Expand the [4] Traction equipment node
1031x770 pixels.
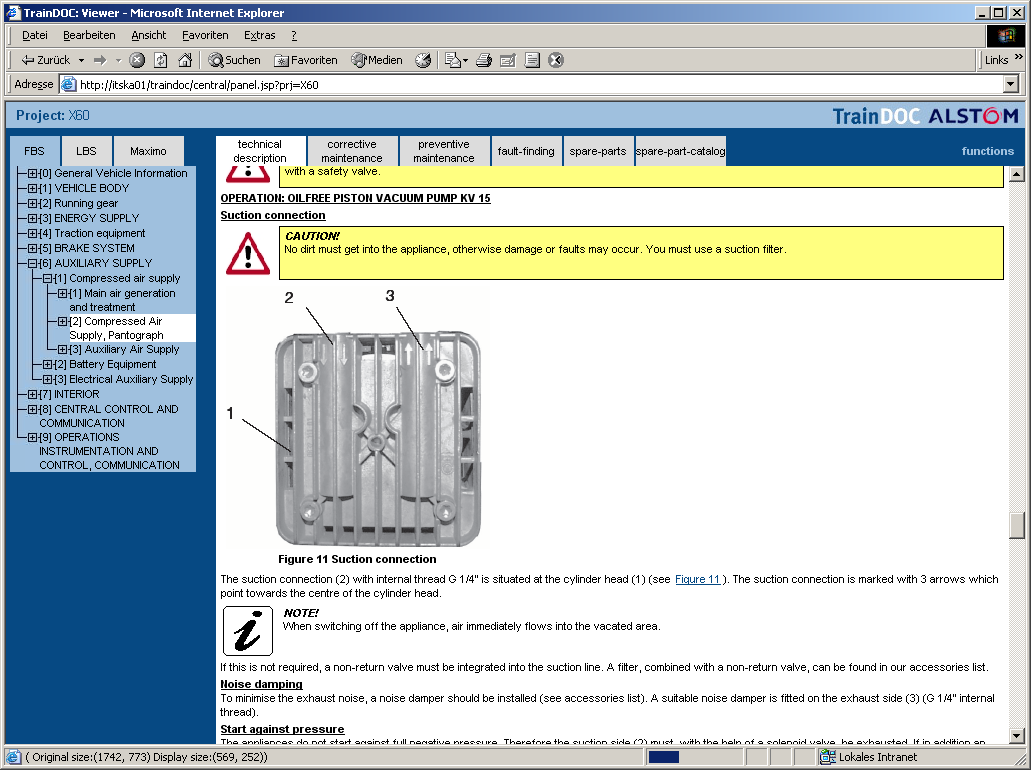[32, 233]
